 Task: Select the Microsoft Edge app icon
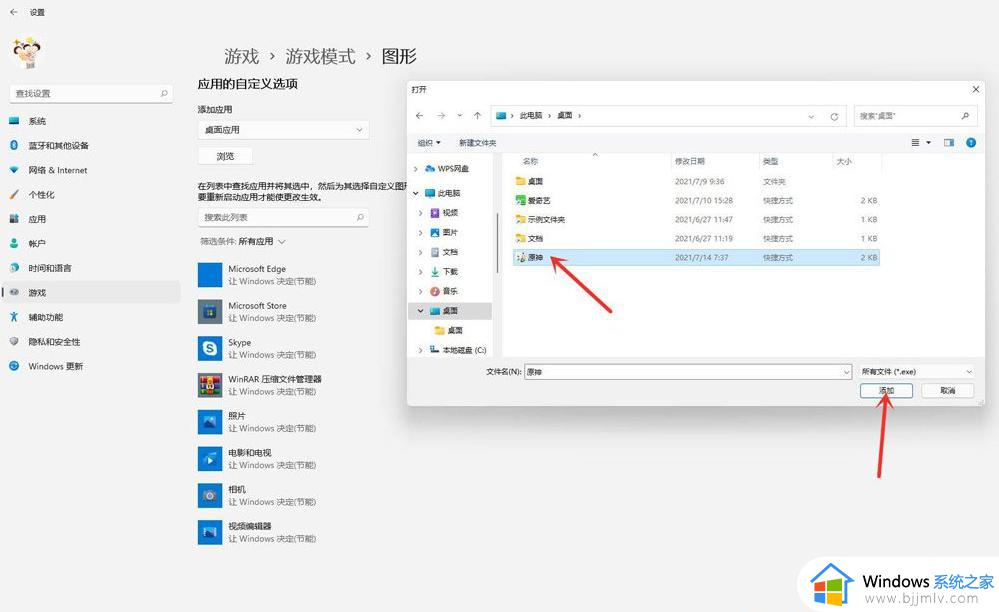[x=210, y=274]
